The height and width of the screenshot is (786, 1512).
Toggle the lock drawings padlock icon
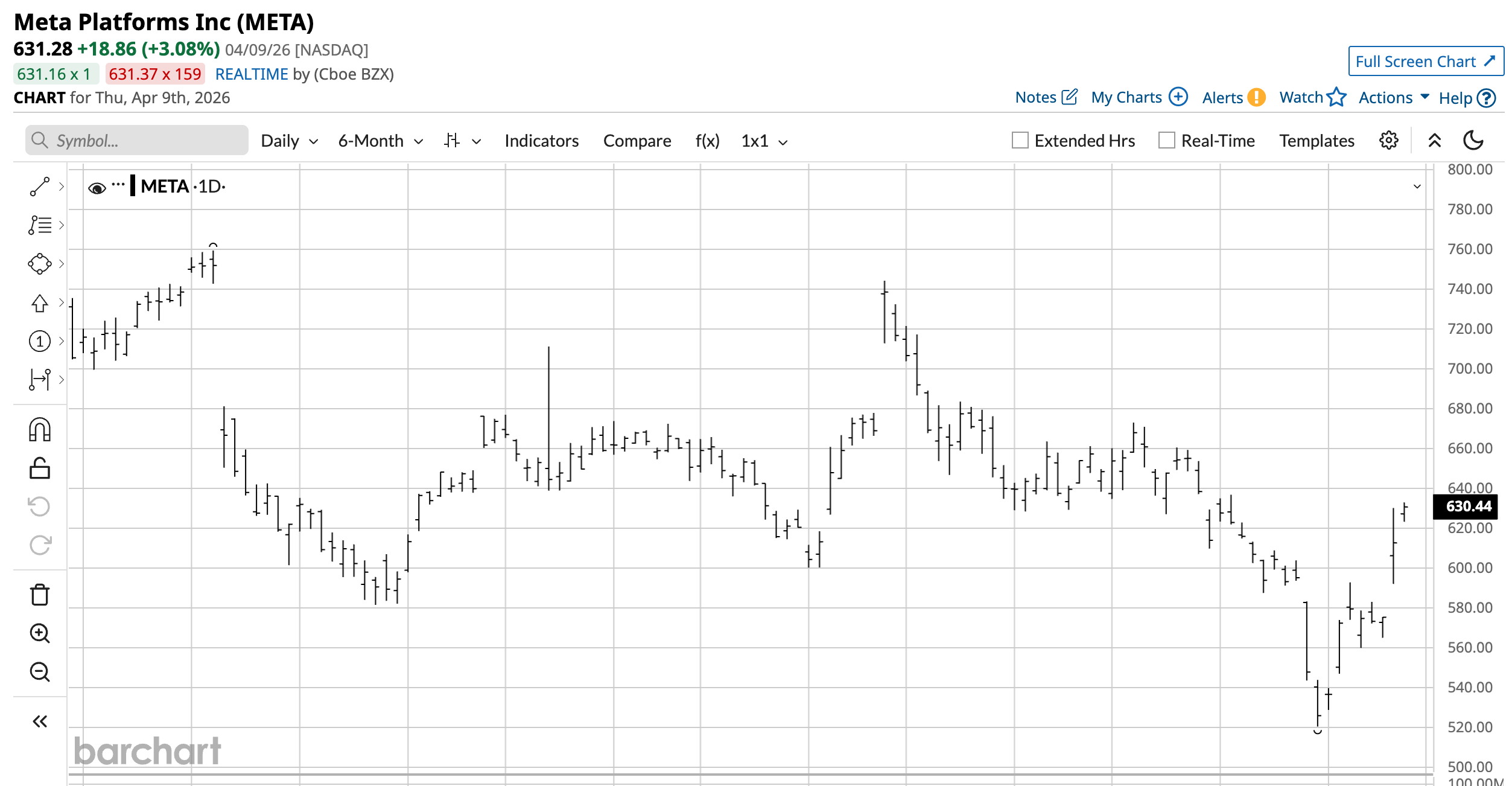[x=40, y=468]
